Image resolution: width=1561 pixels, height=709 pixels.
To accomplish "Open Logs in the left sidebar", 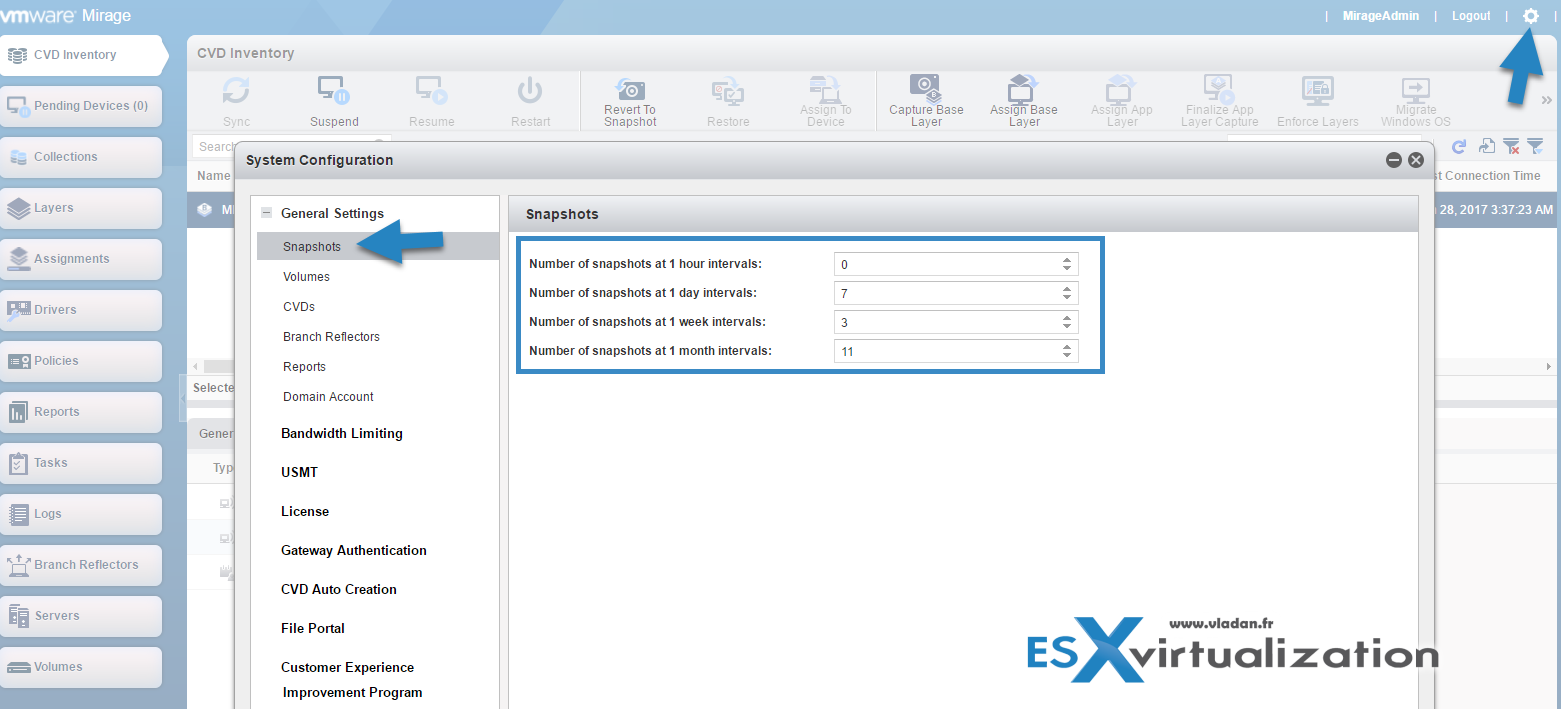I will point(81,514).
